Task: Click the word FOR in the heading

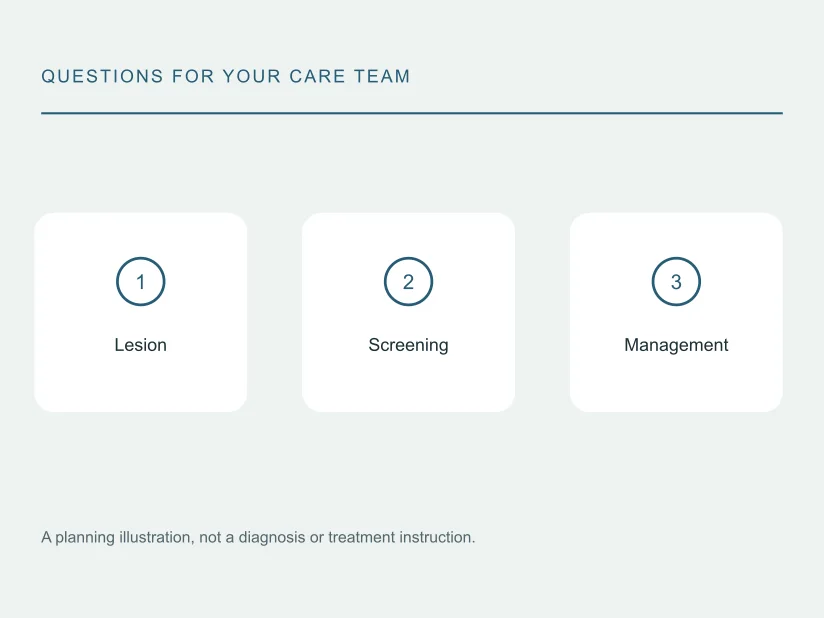Action: coord(193,76)
